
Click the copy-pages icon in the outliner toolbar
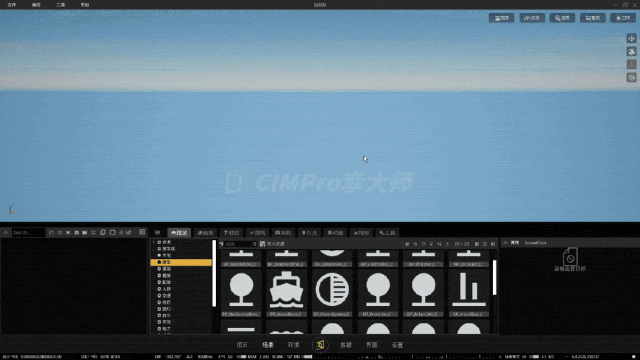[102, 233]
